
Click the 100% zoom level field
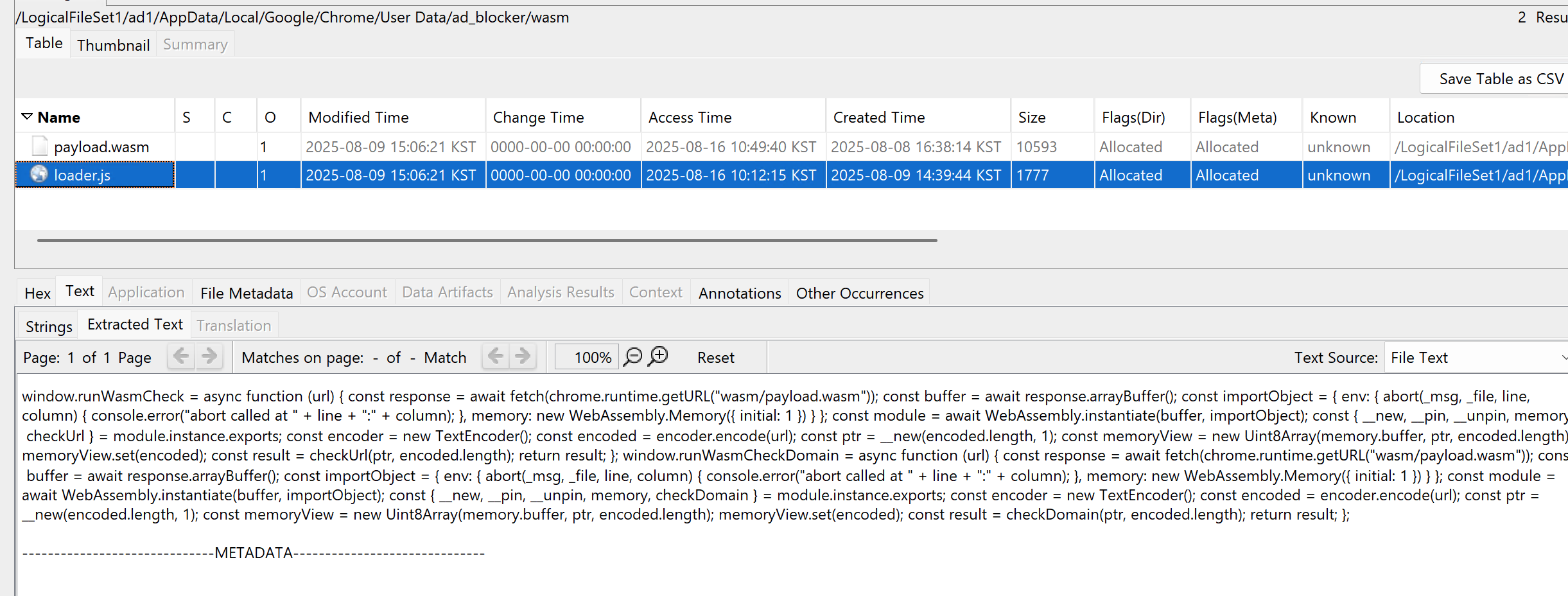pos(587,357)
